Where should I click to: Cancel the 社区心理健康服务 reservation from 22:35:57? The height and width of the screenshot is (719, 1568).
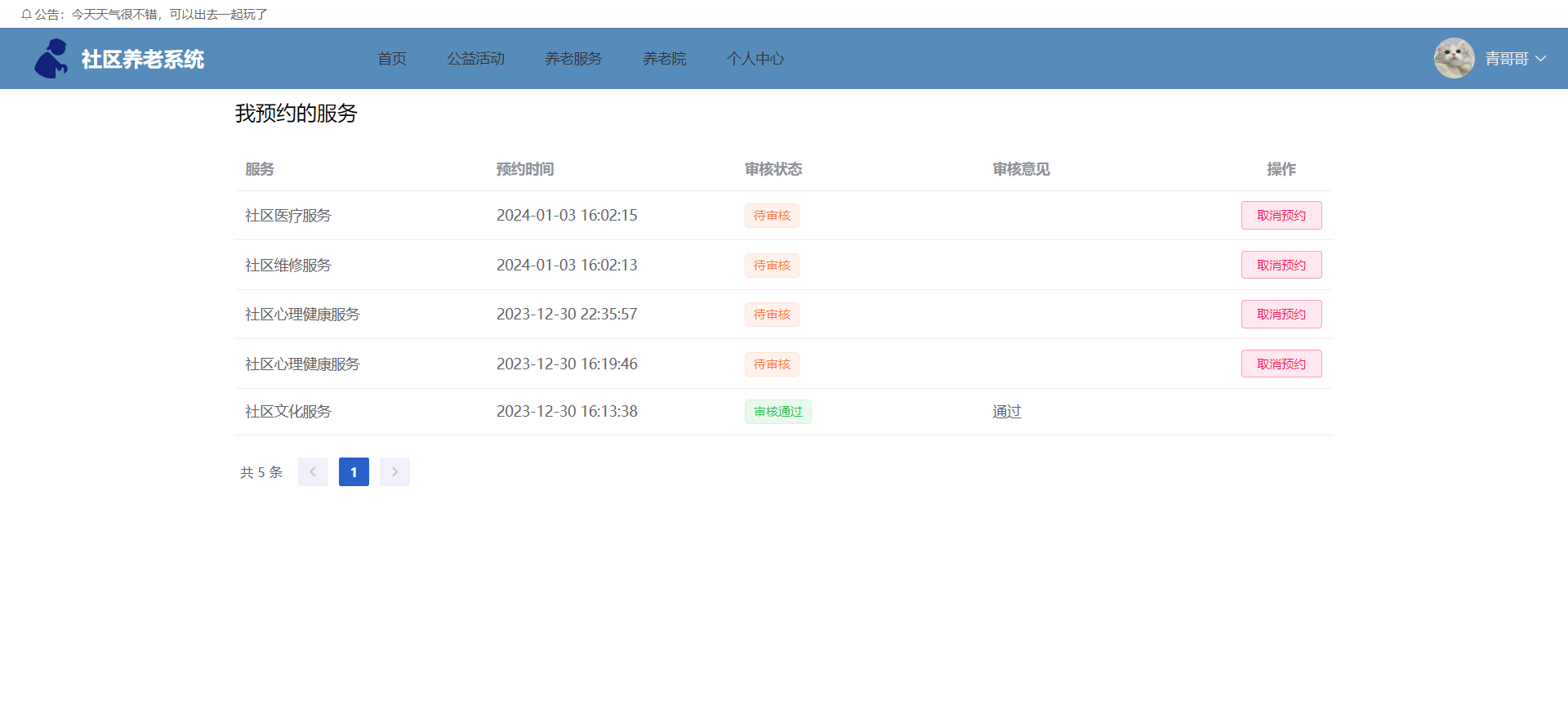[1281, 315]
